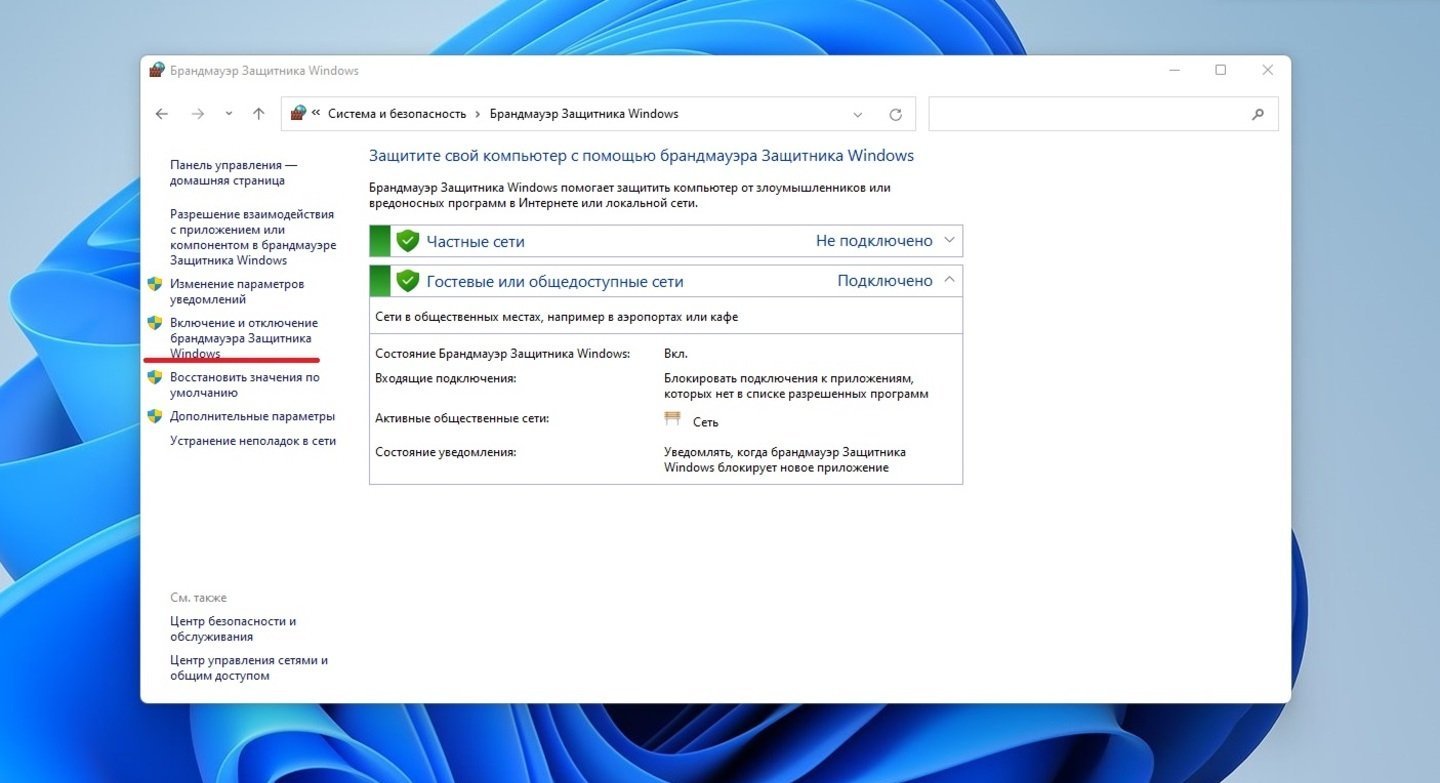Minimize the firewall window

[x=1174, y=70]
